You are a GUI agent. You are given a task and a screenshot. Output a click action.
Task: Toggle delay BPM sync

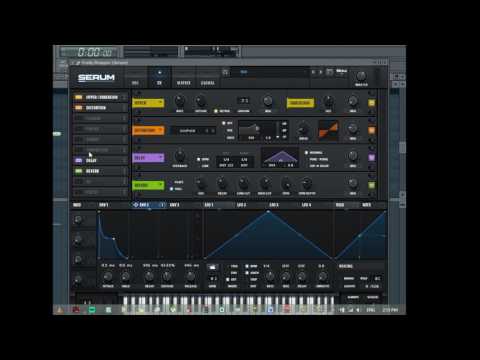point(203,159)
